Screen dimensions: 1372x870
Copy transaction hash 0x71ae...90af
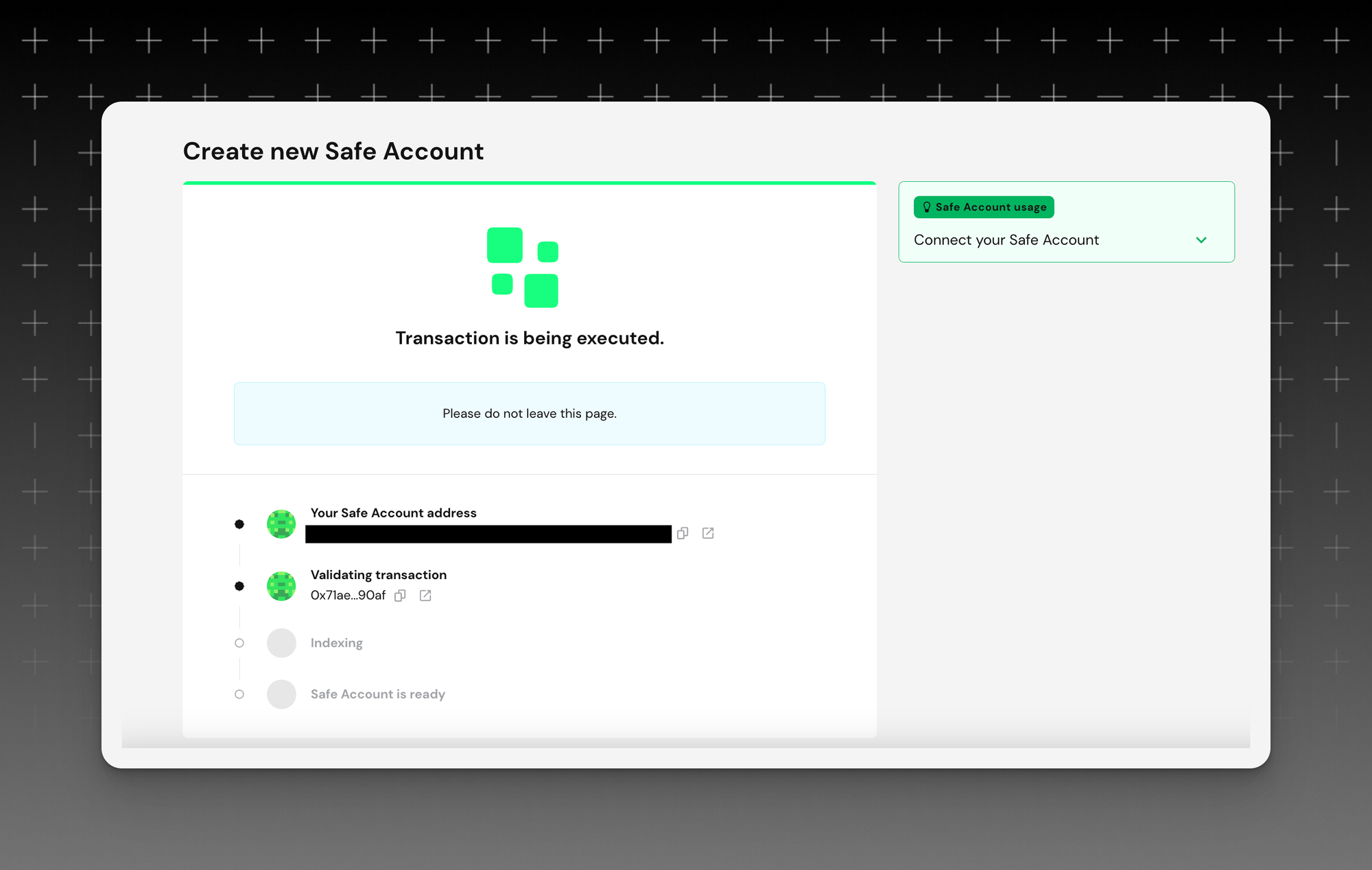click(400, 596)
